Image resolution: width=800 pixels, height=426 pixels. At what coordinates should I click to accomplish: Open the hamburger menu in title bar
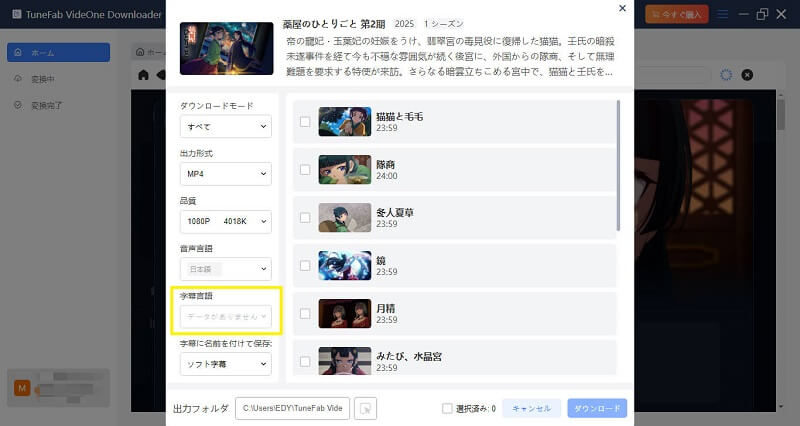pyautogui.click(x=722, y=14)
